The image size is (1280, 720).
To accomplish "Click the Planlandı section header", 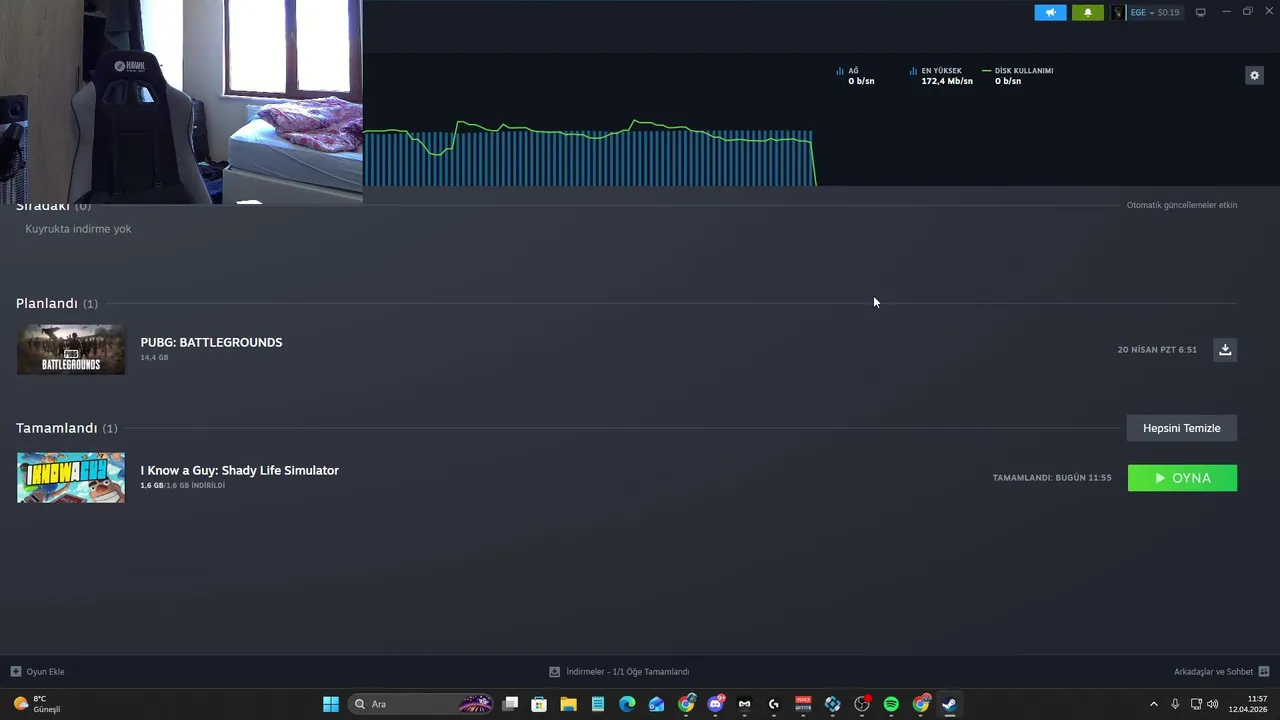I will 57,303.
